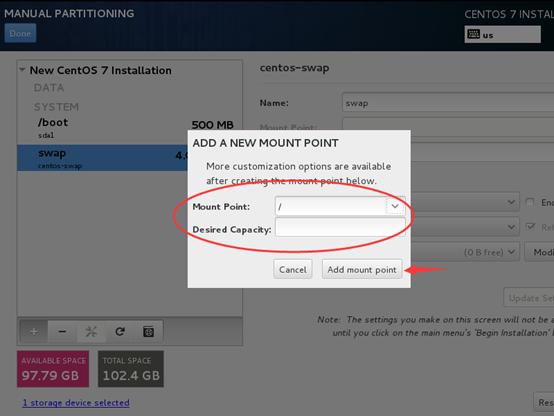Image resolution: width=554 pixels, height=416 pixels.
Task: Click the Done button
Action: tap(20, 33)
